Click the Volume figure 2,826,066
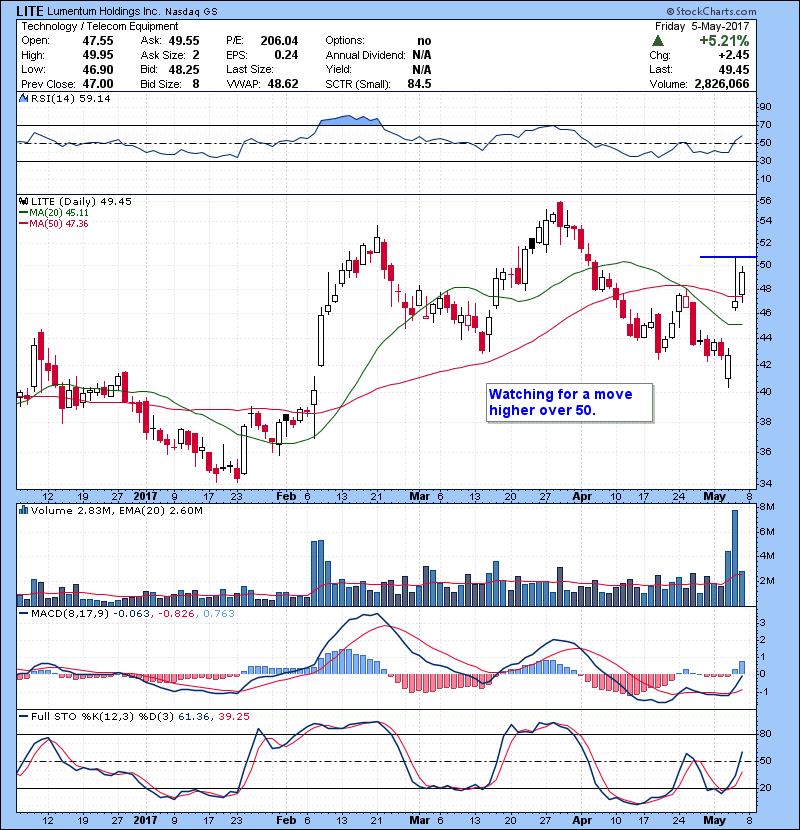Screen dimensions: 800x830 coord(722,84)
